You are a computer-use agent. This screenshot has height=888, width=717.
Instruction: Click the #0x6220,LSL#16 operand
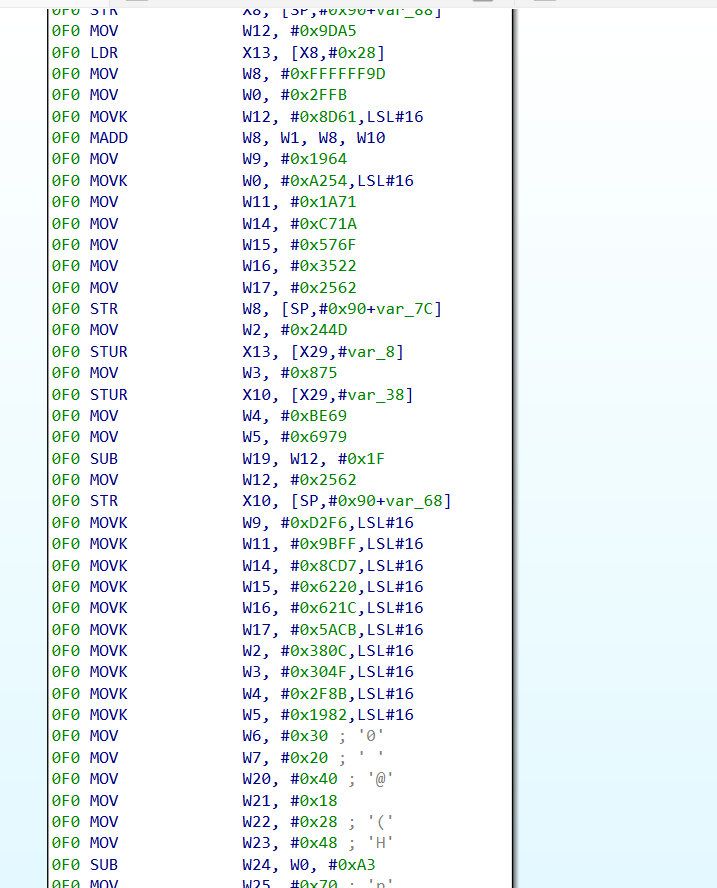coord(357,587)
